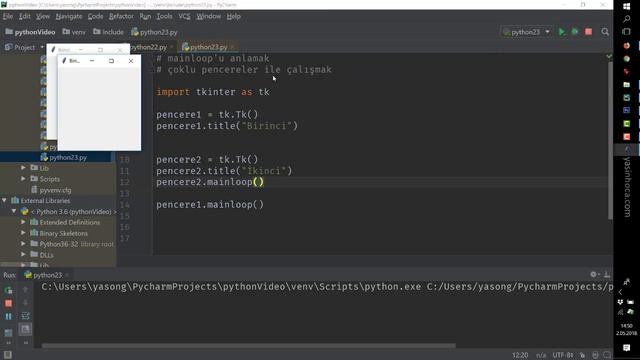The image size is (640, 360).
Task: Select pyvenv.cfg file in tree
Action: (51, 190)
